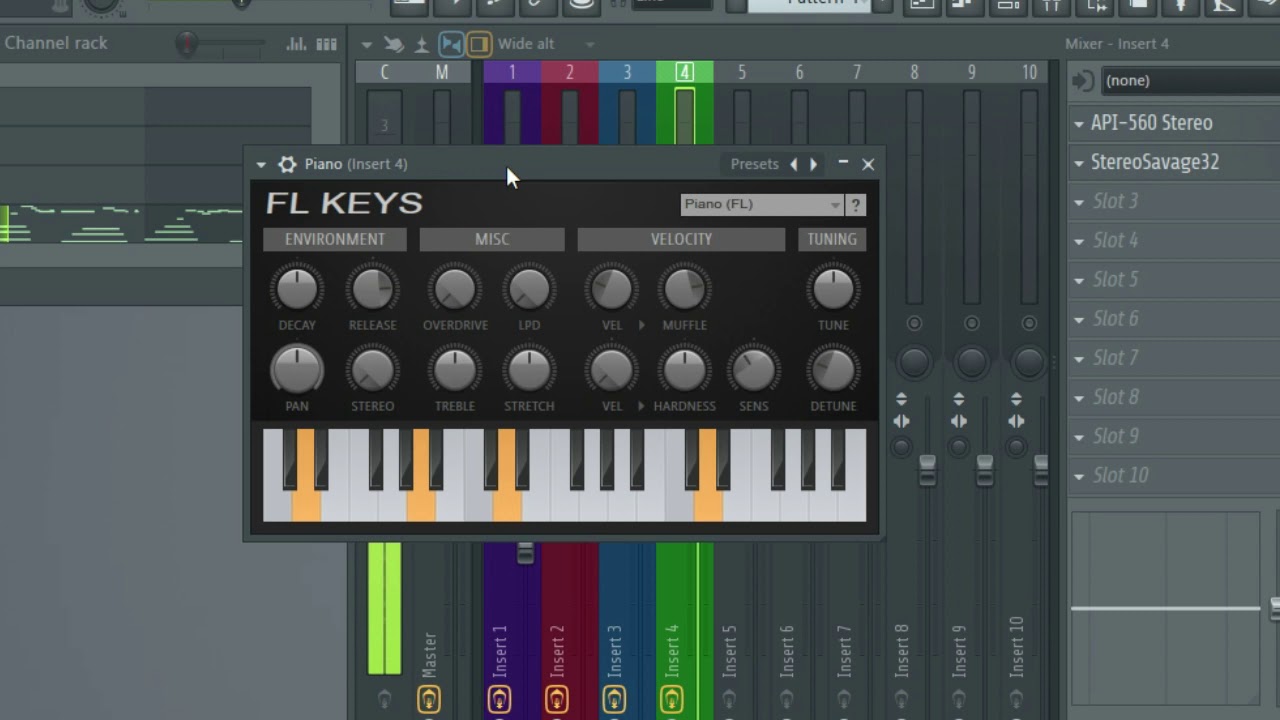The width and height of the screenshot is (1280, 720).
Task: Open the mixer options menu arrow
Action: point(366,44)
